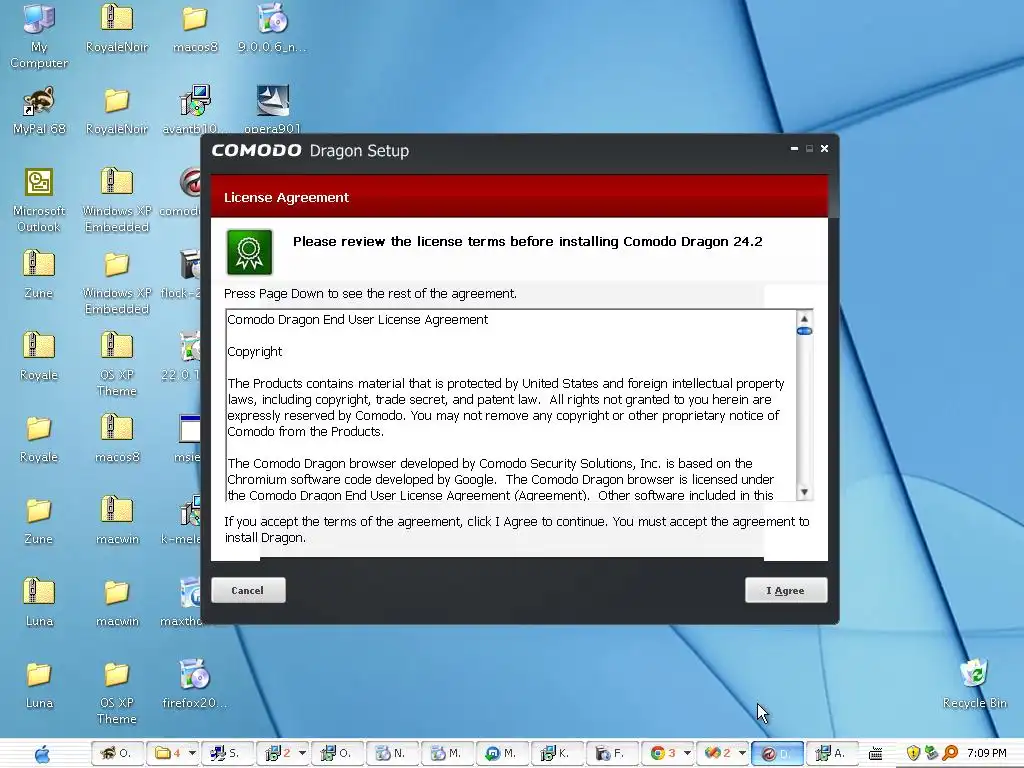Select the avantb10... setup icon
This screenshot has height=768, width=1024.
click(195, 110)
